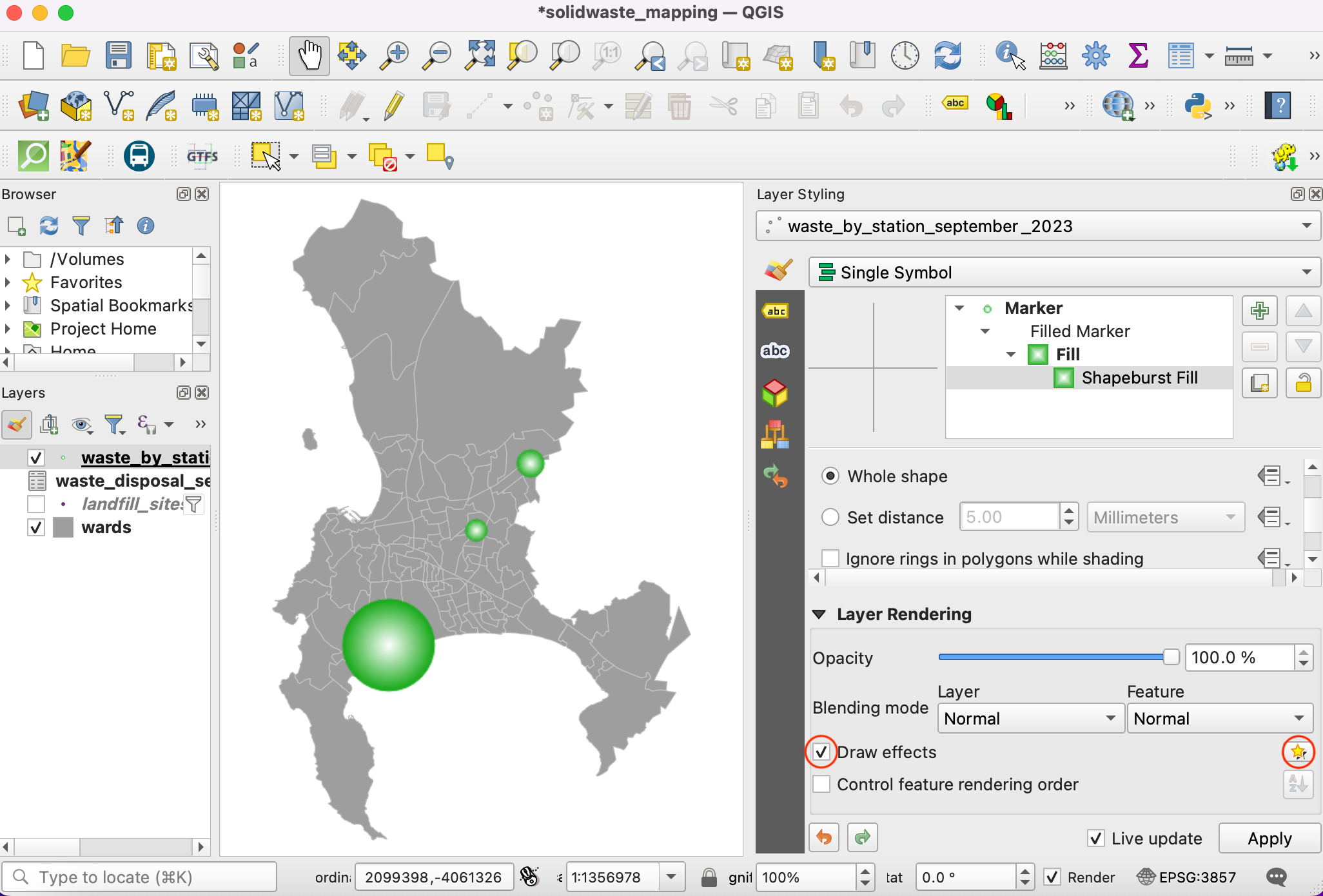Click the green plus add symbol layer button

click(x=1259, y=311)
